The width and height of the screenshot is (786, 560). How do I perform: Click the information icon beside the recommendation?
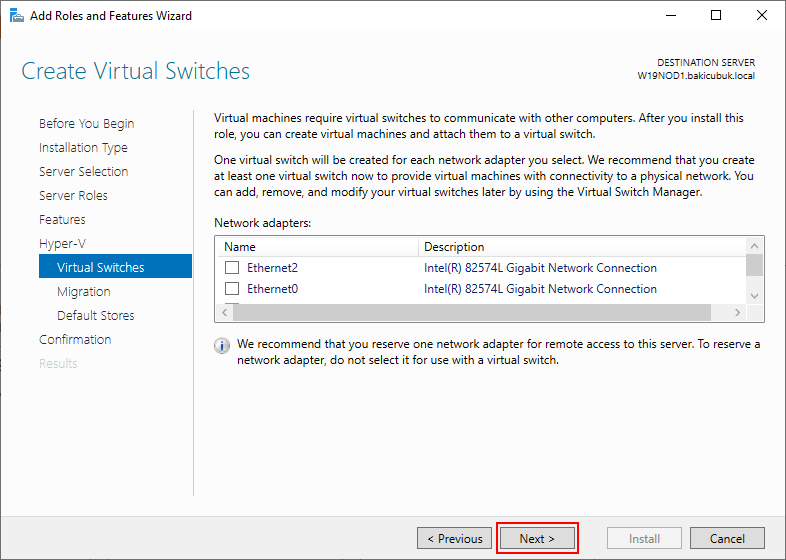coord(222,346)
